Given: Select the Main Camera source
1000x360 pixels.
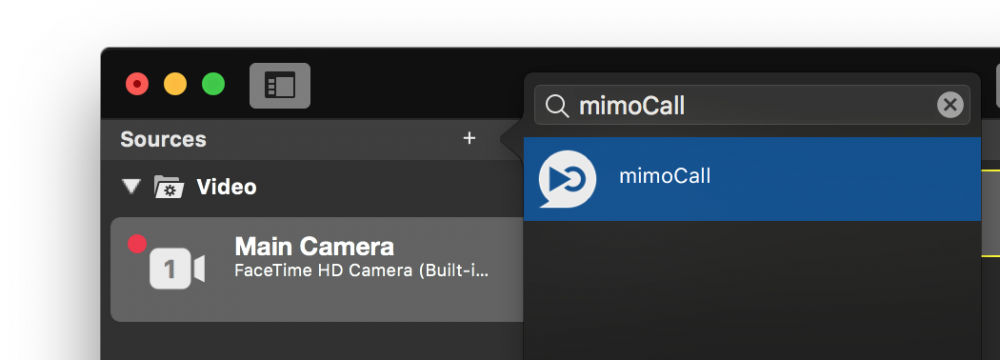Looking at the screenshot, I should click(x=317, y=269).
